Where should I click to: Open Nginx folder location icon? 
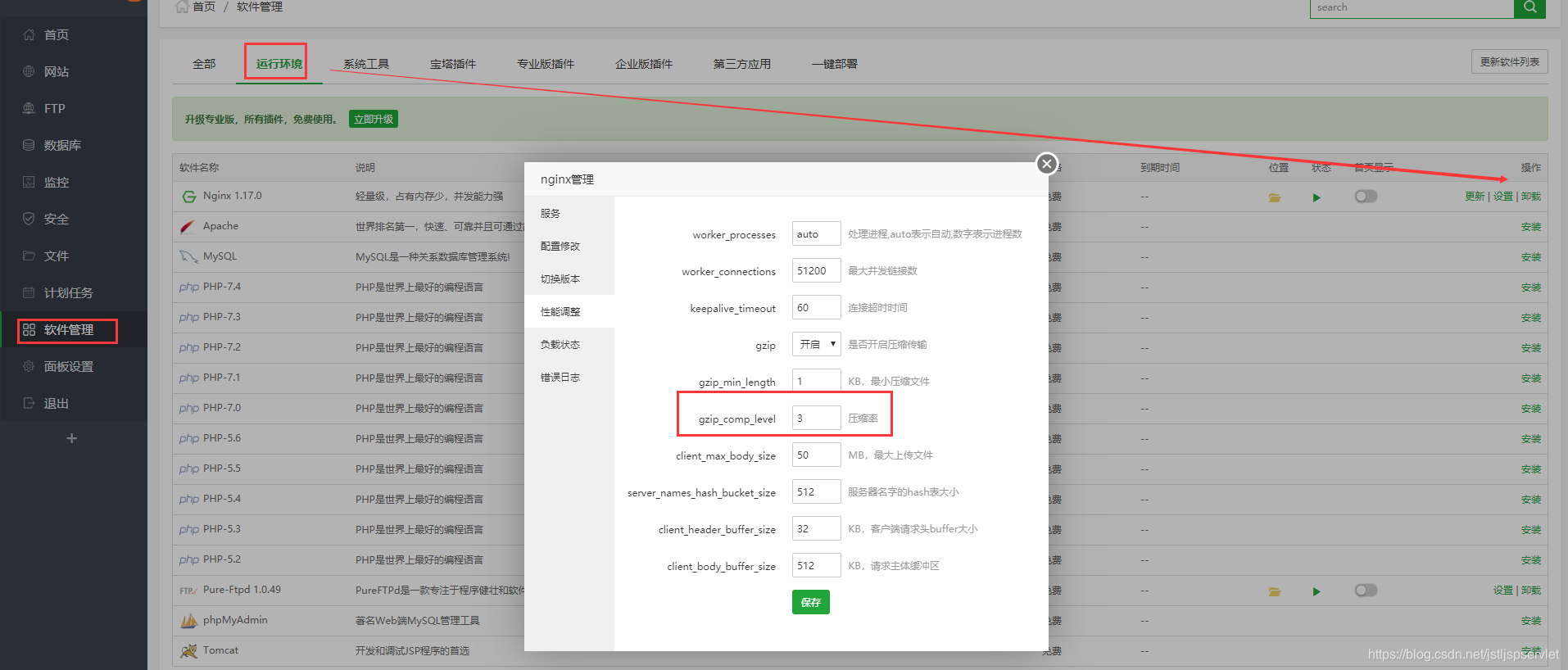click(x=1275, y=197)
